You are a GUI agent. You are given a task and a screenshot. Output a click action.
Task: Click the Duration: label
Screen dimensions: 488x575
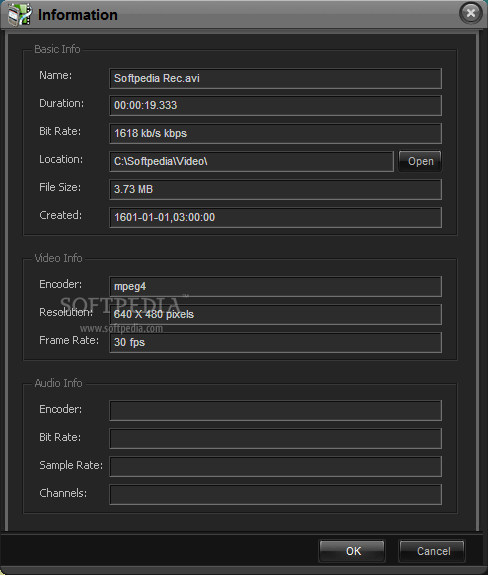pos(62,103)
